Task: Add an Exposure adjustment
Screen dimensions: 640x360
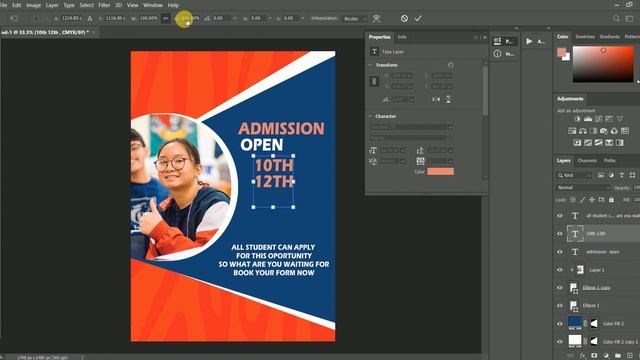Action: [609, 119]
